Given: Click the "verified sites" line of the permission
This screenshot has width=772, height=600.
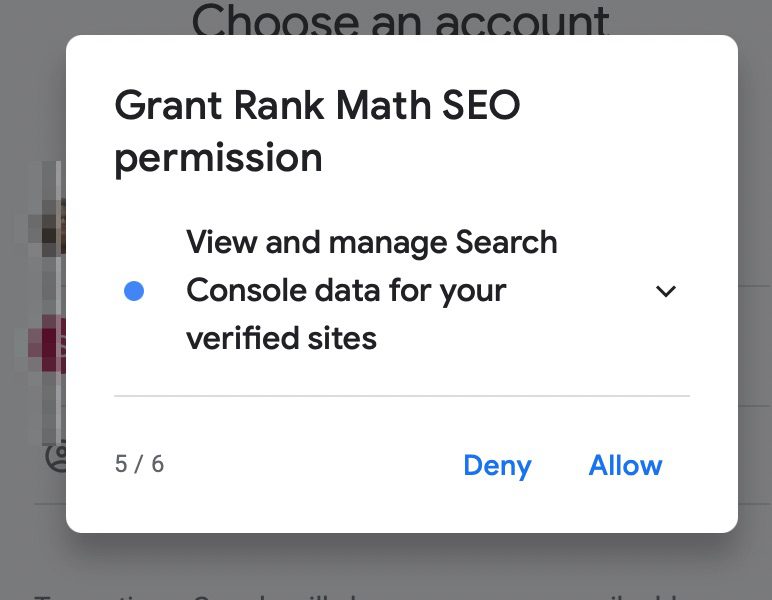Looking at the screenshot, I should (281, 338).
